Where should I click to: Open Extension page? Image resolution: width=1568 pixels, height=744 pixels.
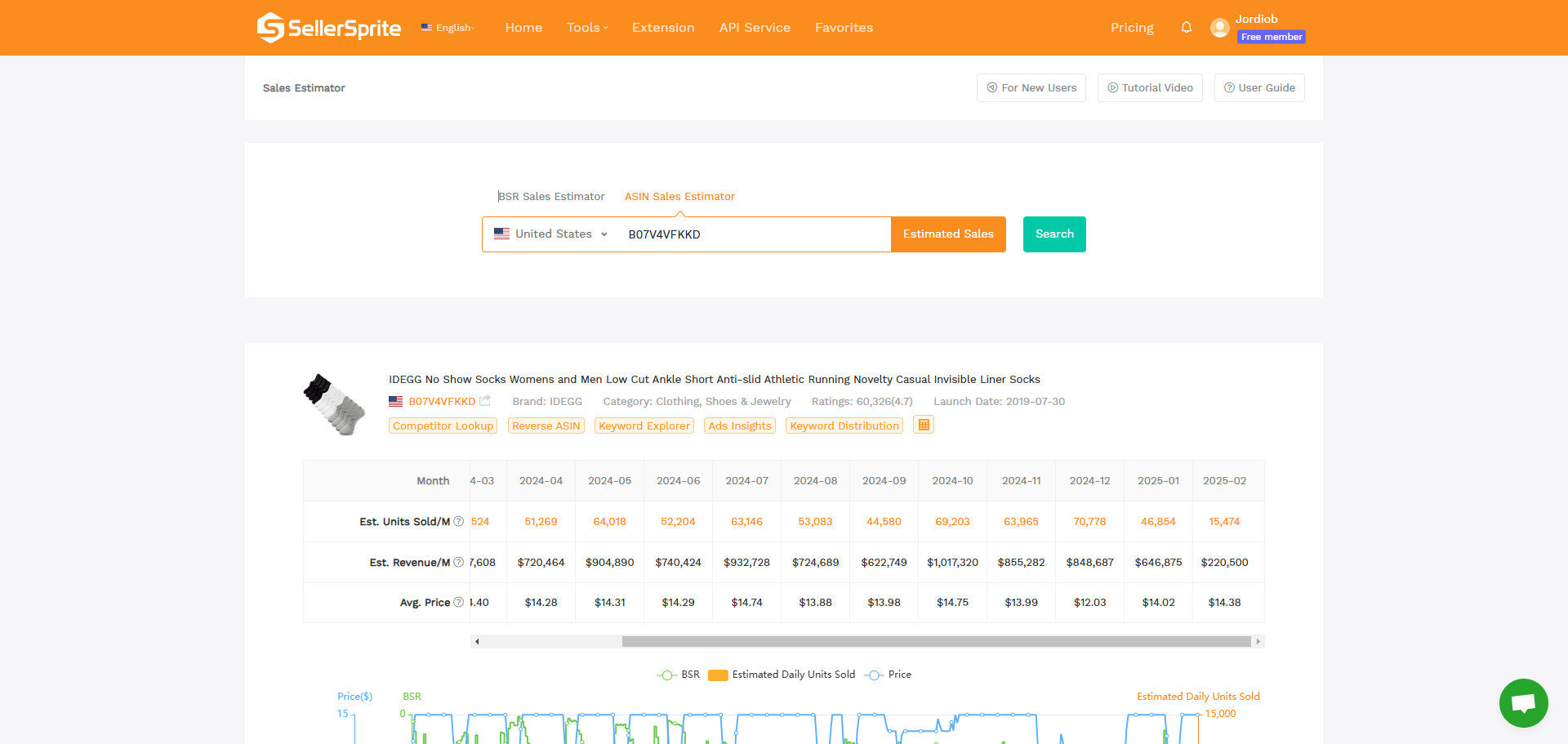coord(663,28)
